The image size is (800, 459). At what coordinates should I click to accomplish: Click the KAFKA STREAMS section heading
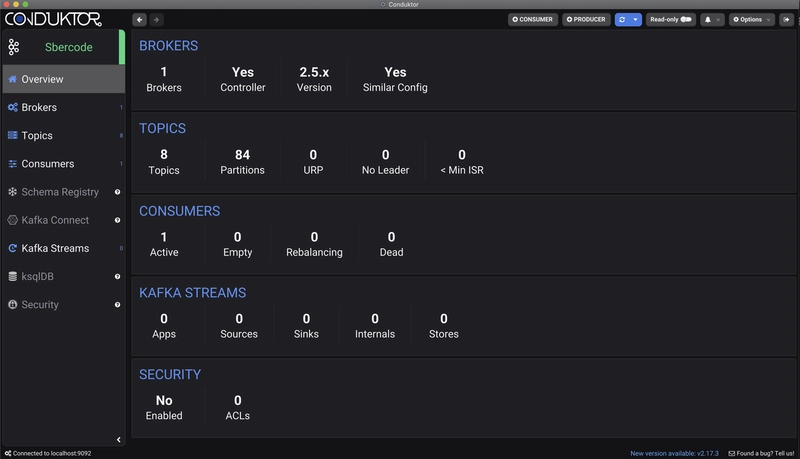[x=192, y=293]
